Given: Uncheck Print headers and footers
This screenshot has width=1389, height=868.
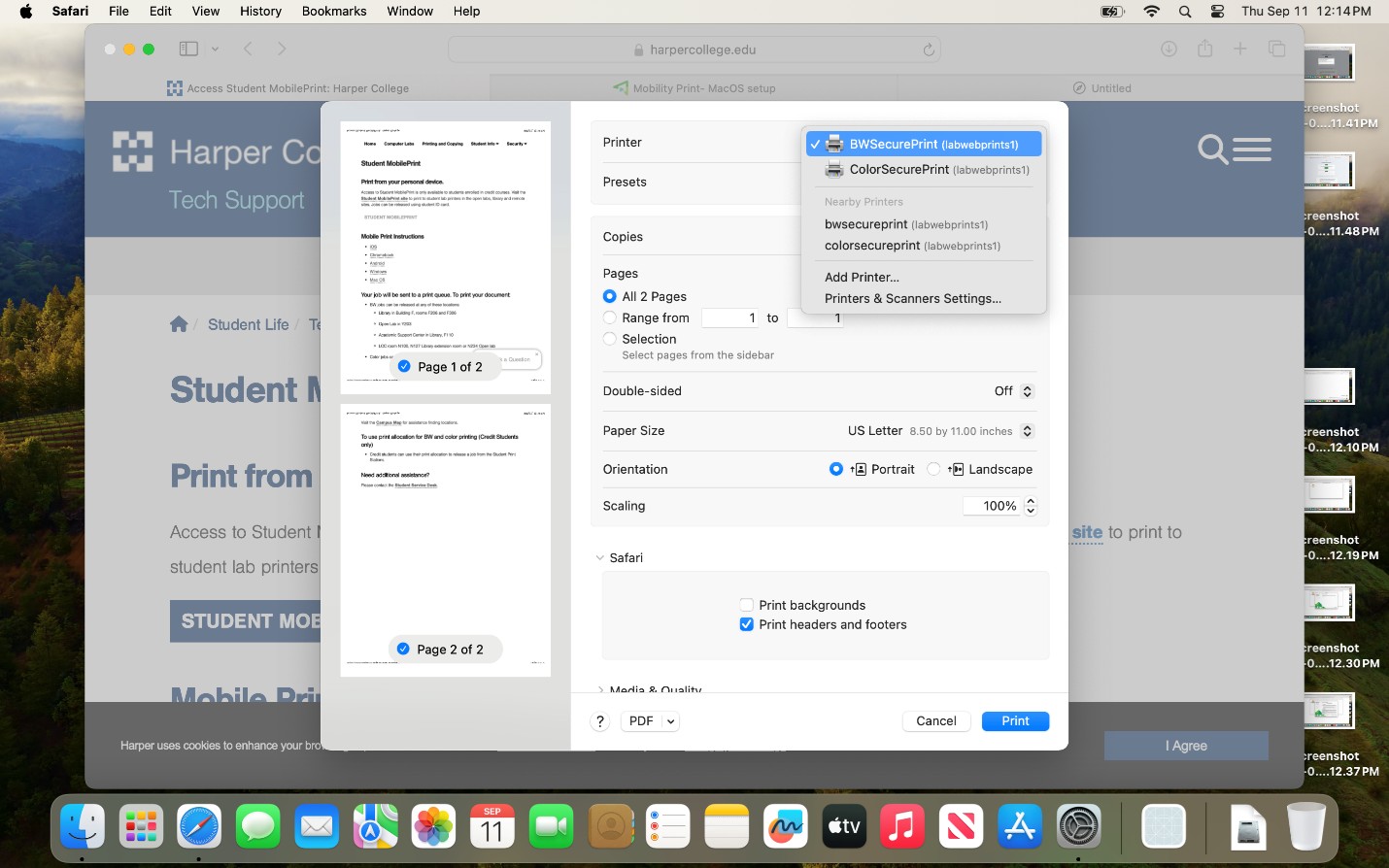Looking at the screenshot, I should [x=746, y=624].
